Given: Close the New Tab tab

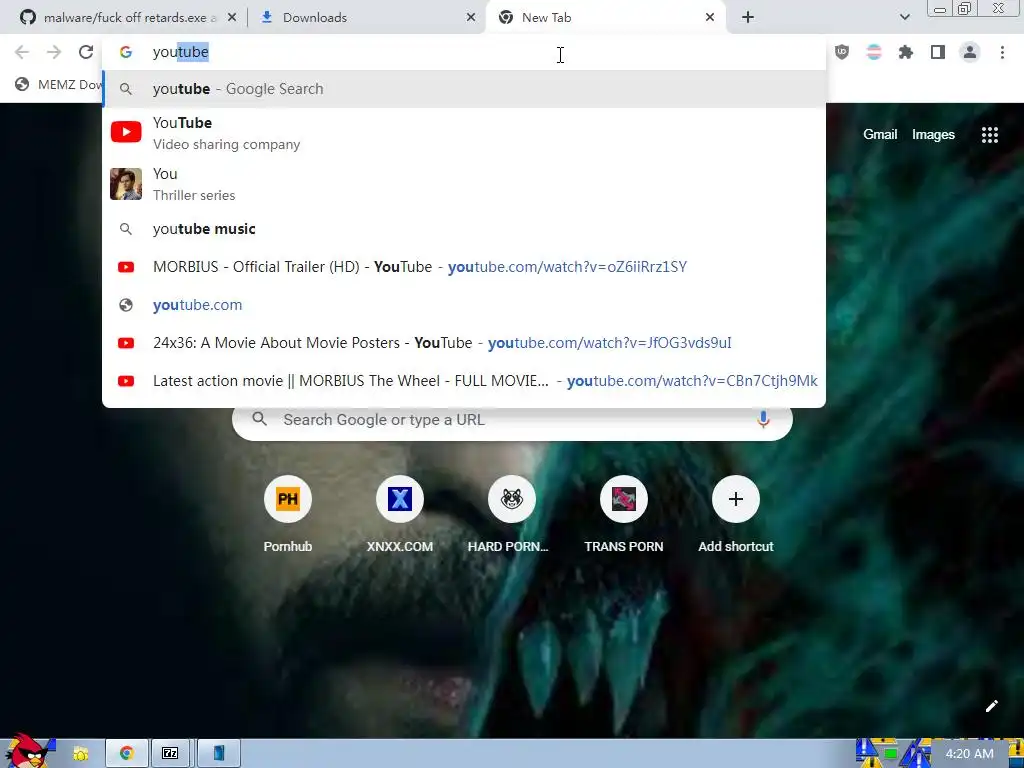Looking at the screenshot, I should [710, 18].
